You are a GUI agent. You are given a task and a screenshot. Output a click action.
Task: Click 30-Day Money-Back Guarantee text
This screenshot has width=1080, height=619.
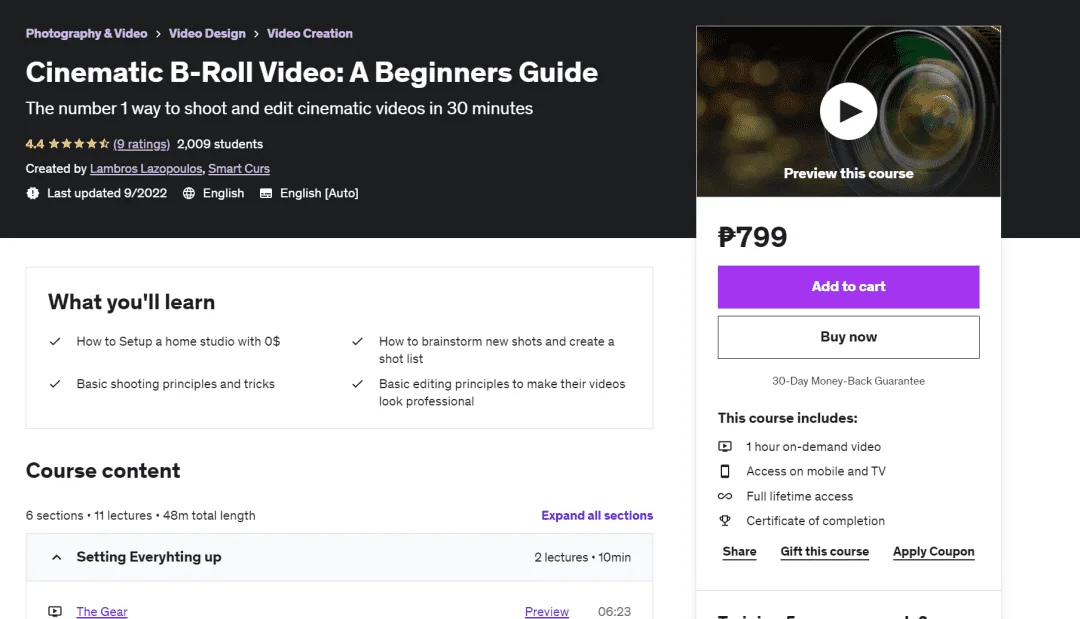pos(848,381)
